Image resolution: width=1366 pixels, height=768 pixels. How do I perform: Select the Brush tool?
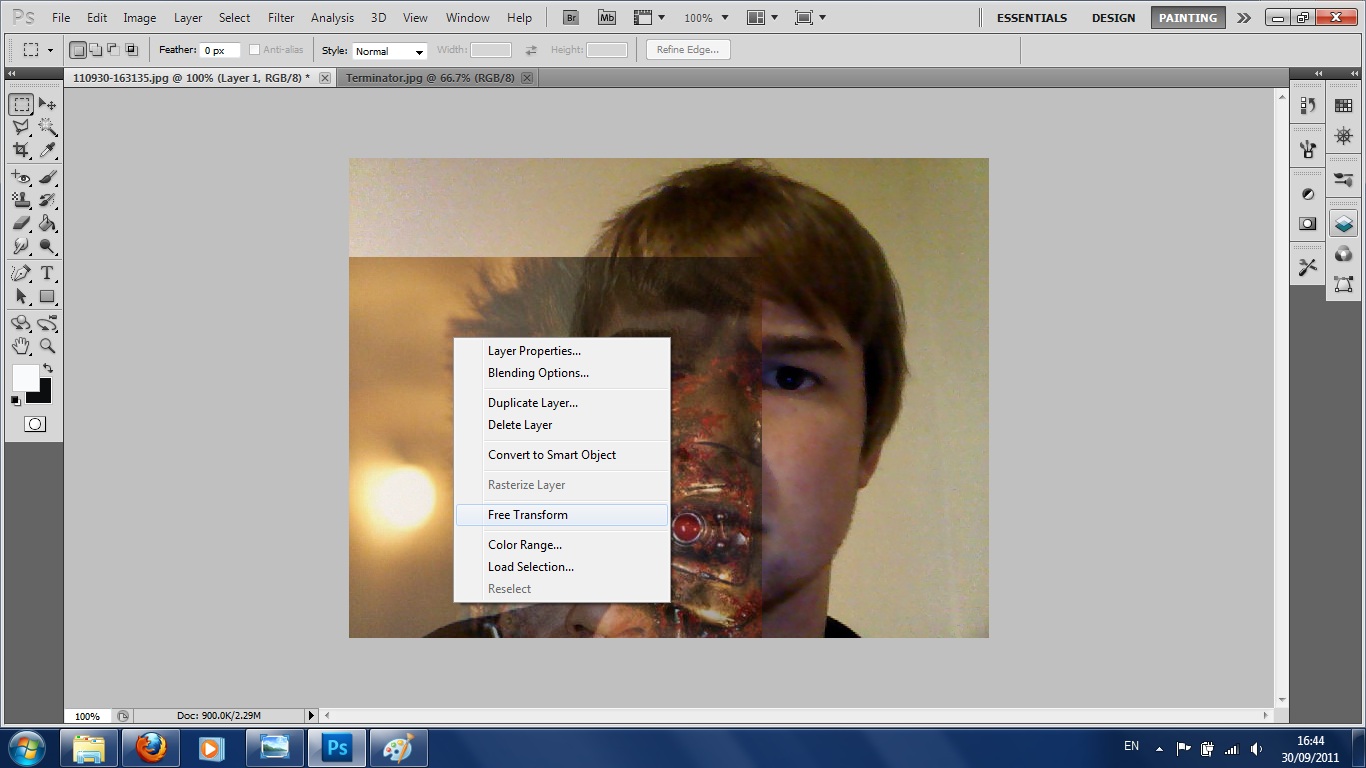[x=47, y=177]
